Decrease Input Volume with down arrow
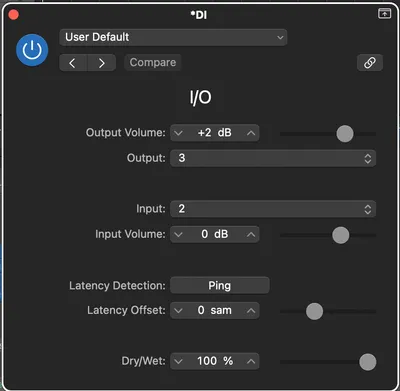This screenshot has width=400, height=391. coord(179,234)
